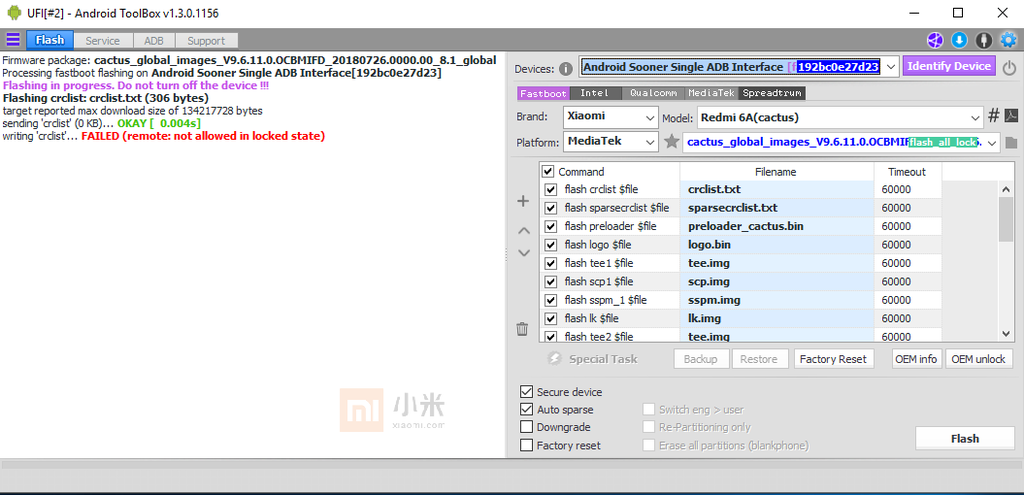The width and height of the screenshot is (1024, 495).
Task: Click the purple globe network icon
Action: (x=935, y=40)
